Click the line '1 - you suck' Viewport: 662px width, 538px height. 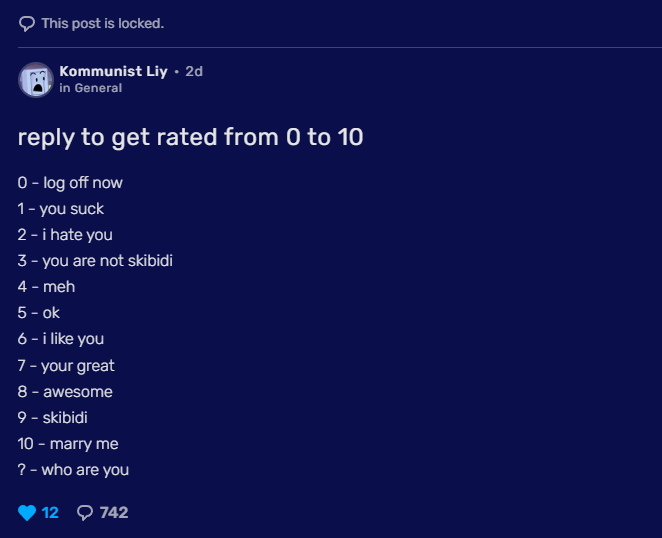[61, 209]
